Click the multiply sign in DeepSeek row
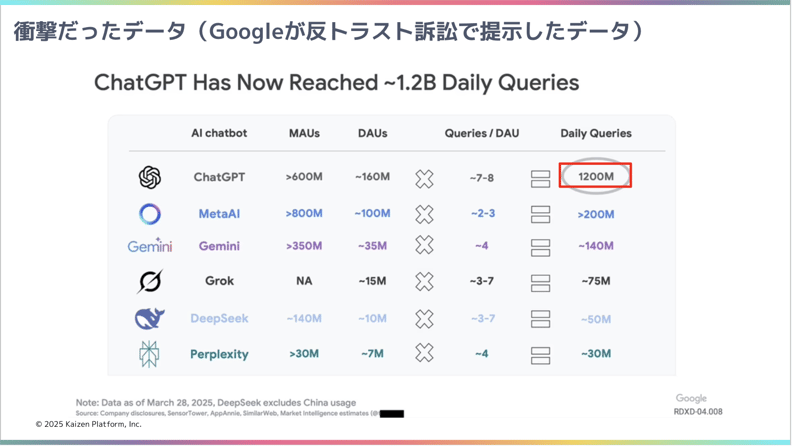Screen dimensions: 792x446 pyautogui.click(x=424, y=319)
